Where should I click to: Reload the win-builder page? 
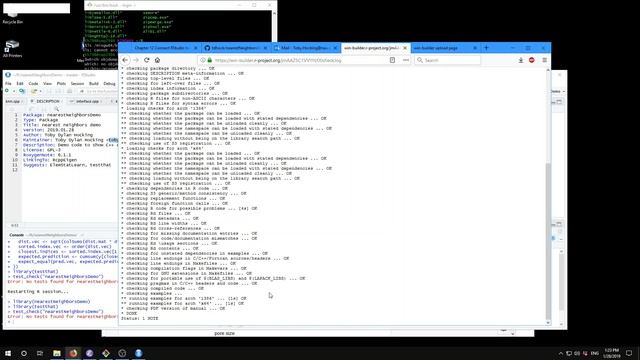(x=147, y=60)
